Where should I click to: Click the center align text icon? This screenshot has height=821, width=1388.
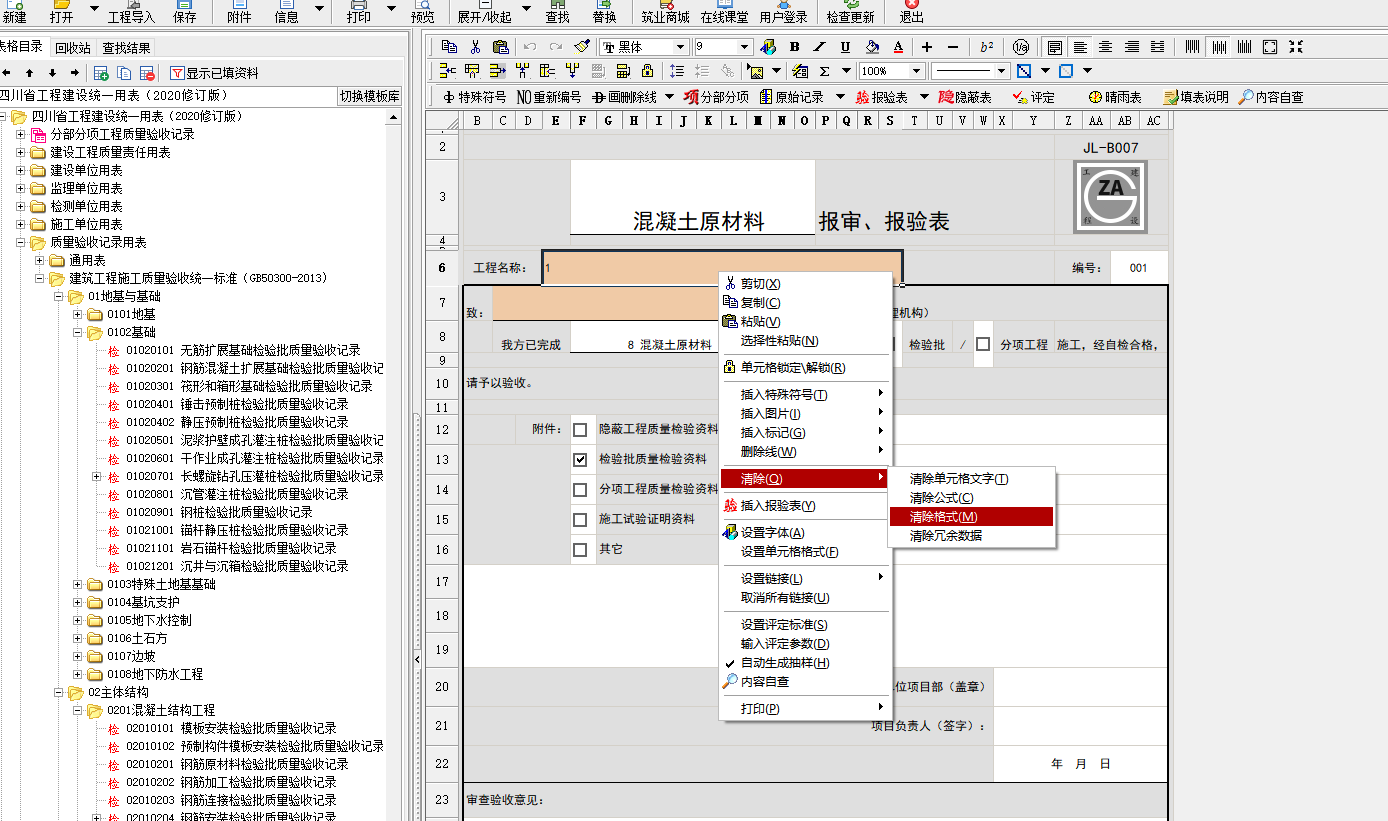[x=1106, y=47]
